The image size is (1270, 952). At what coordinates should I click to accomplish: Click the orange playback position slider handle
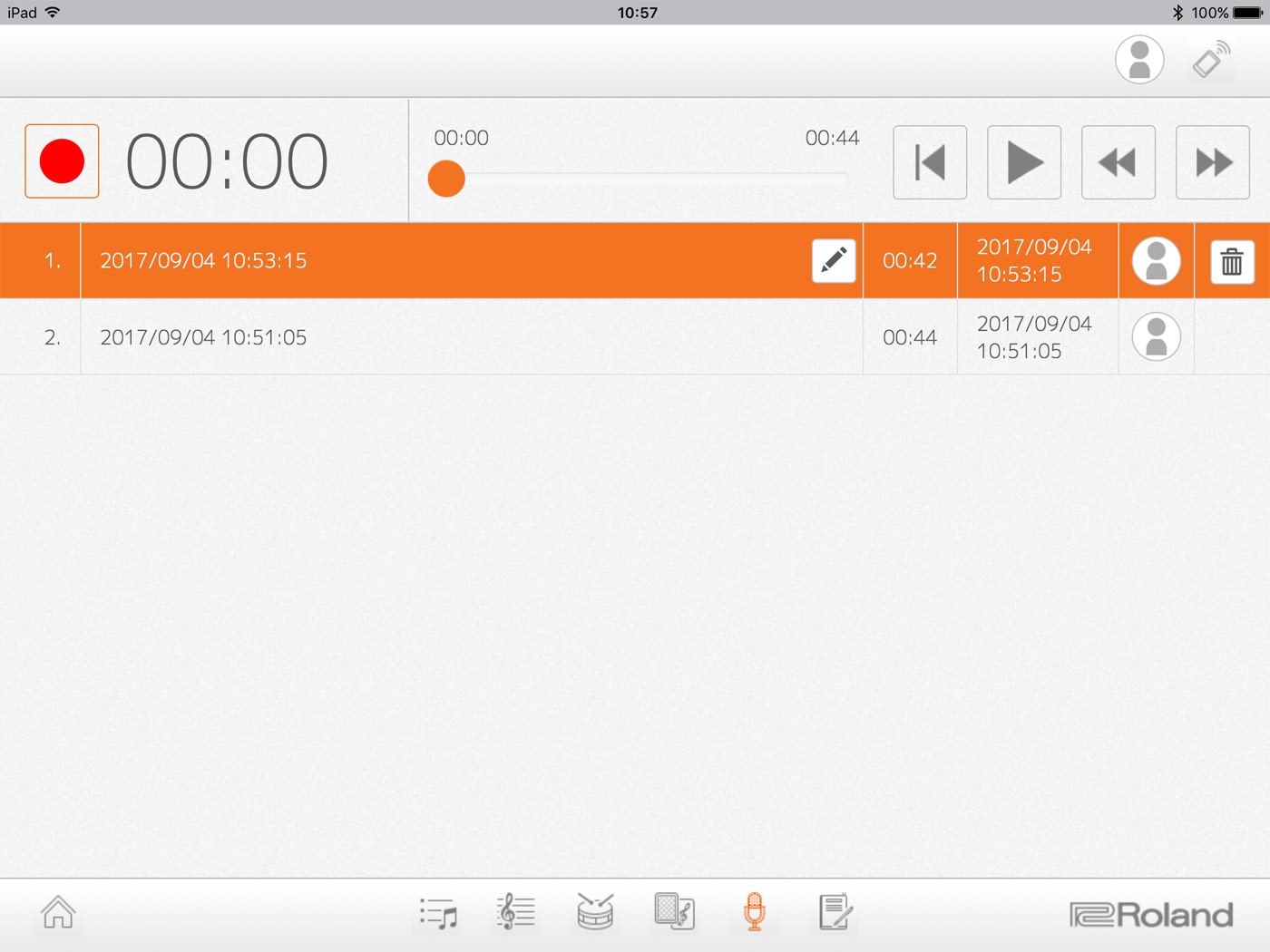(446, 179)
